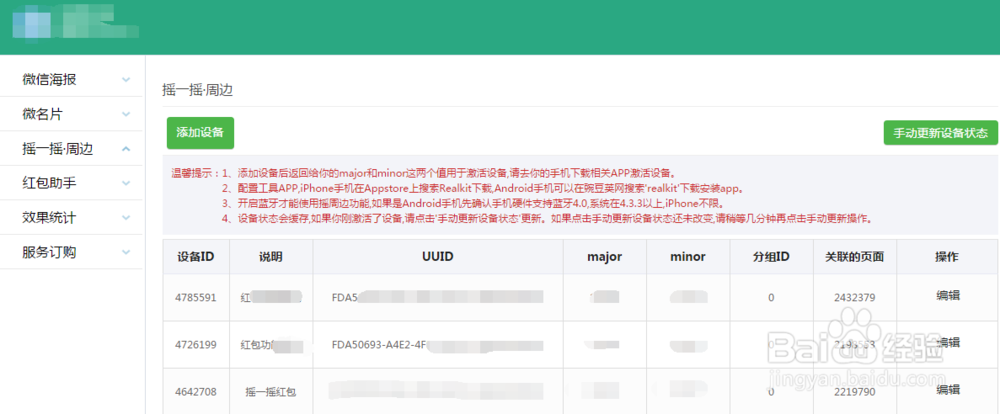
Task: Click 编辑 for device 4726199
Action: 948,343
